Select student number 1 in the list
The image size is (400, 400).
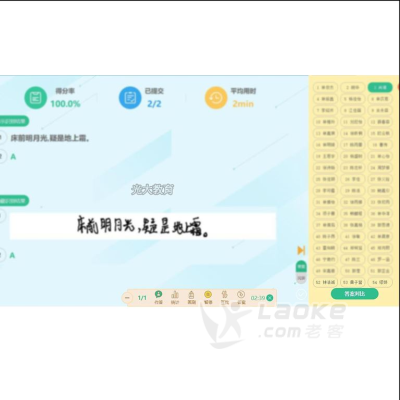[325, 87]
